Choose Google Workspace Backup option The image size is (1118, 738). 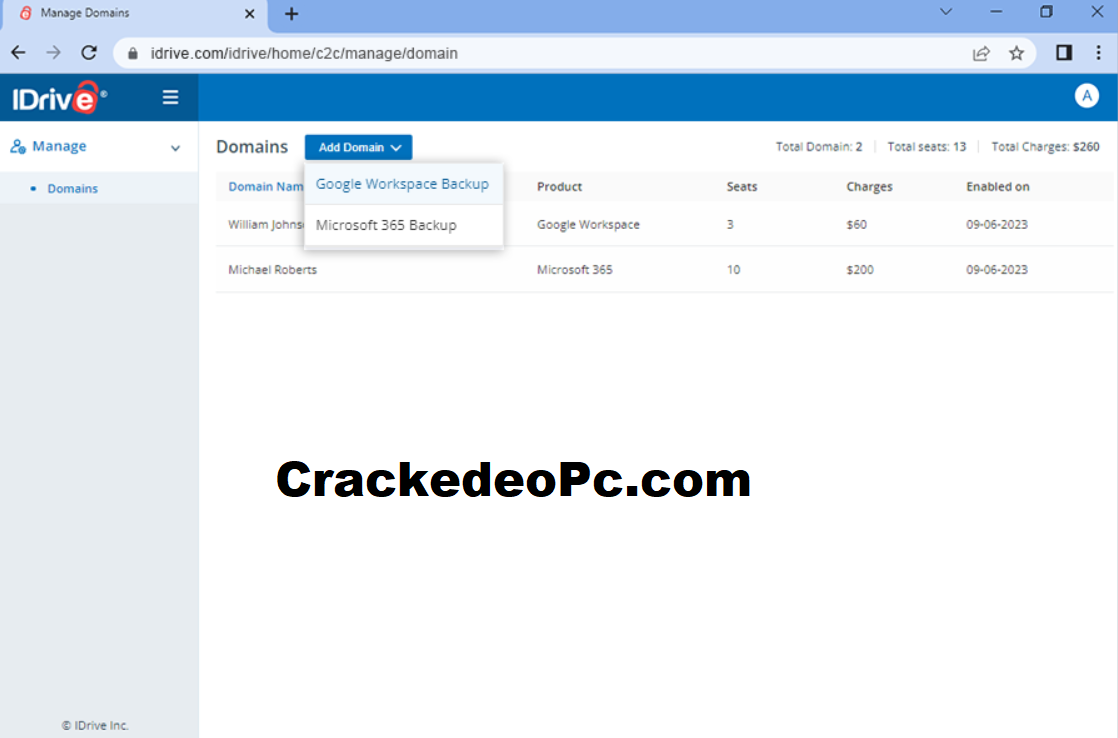click(x=403, y=184)
